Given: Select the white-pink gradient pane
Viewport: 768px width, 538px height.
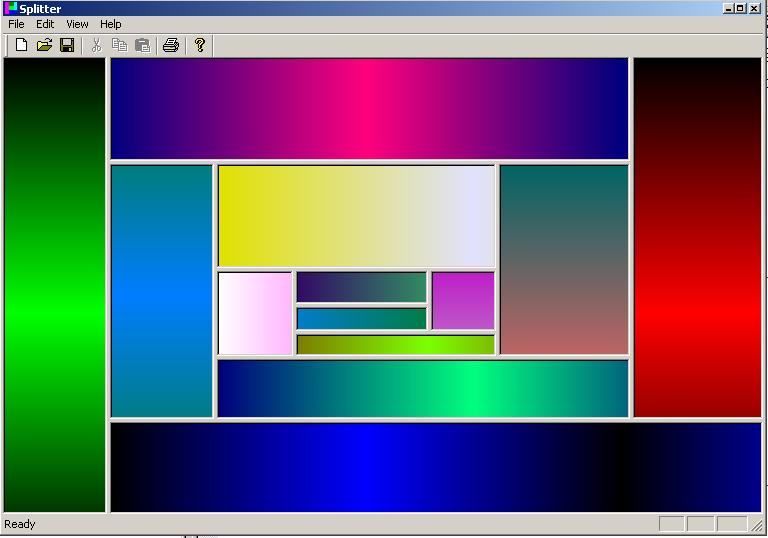Looking at the screenshot, I should [255, 314].
